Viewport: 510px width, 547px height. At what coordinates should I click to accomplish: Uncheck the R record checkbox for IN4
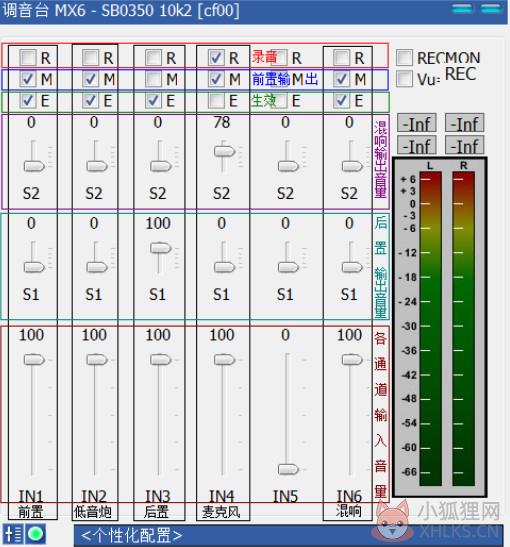pyautogui.click(x=216, y=58)
